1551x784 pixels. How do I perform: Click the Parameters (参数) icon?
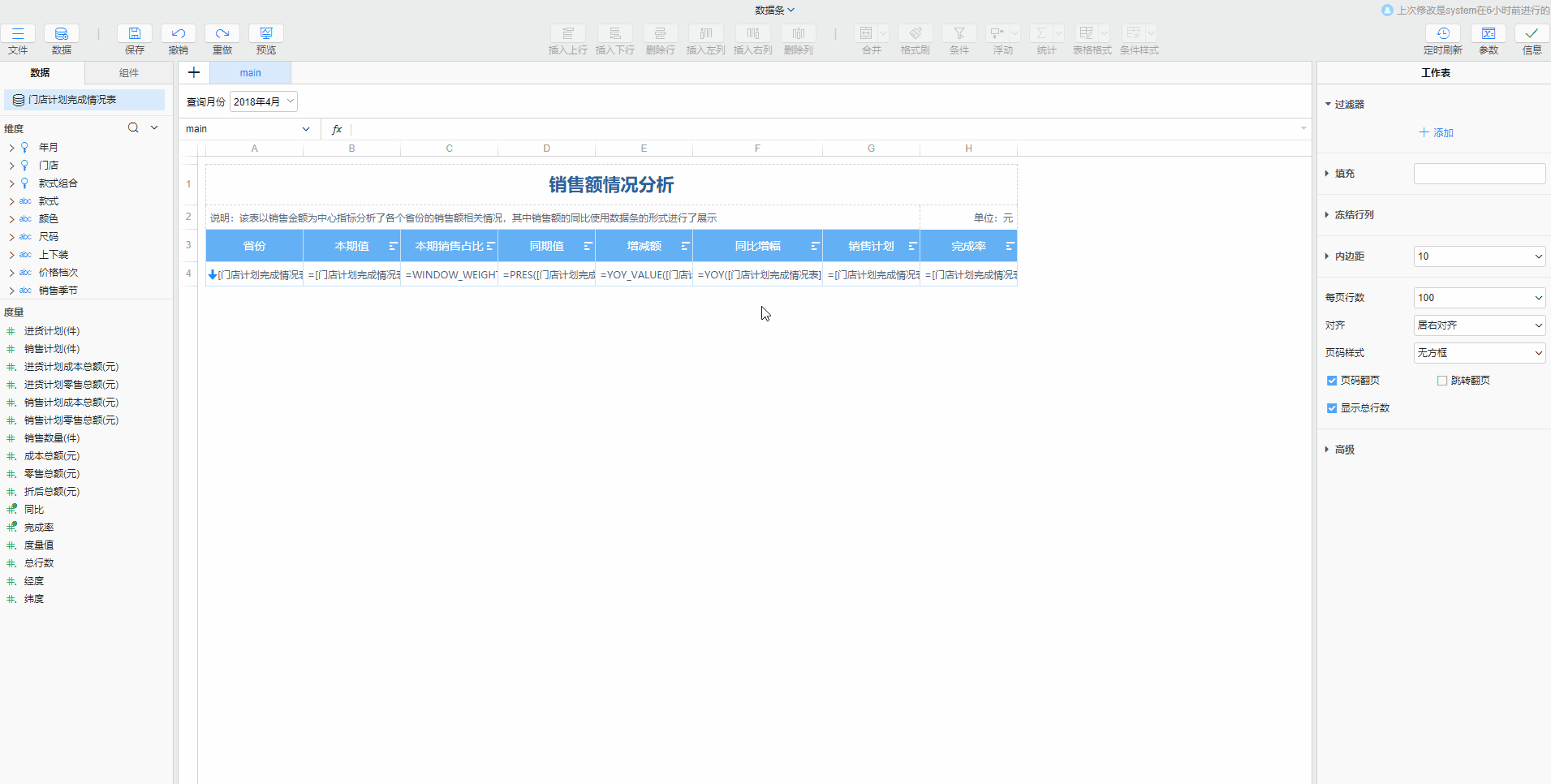coord(1488,34)
